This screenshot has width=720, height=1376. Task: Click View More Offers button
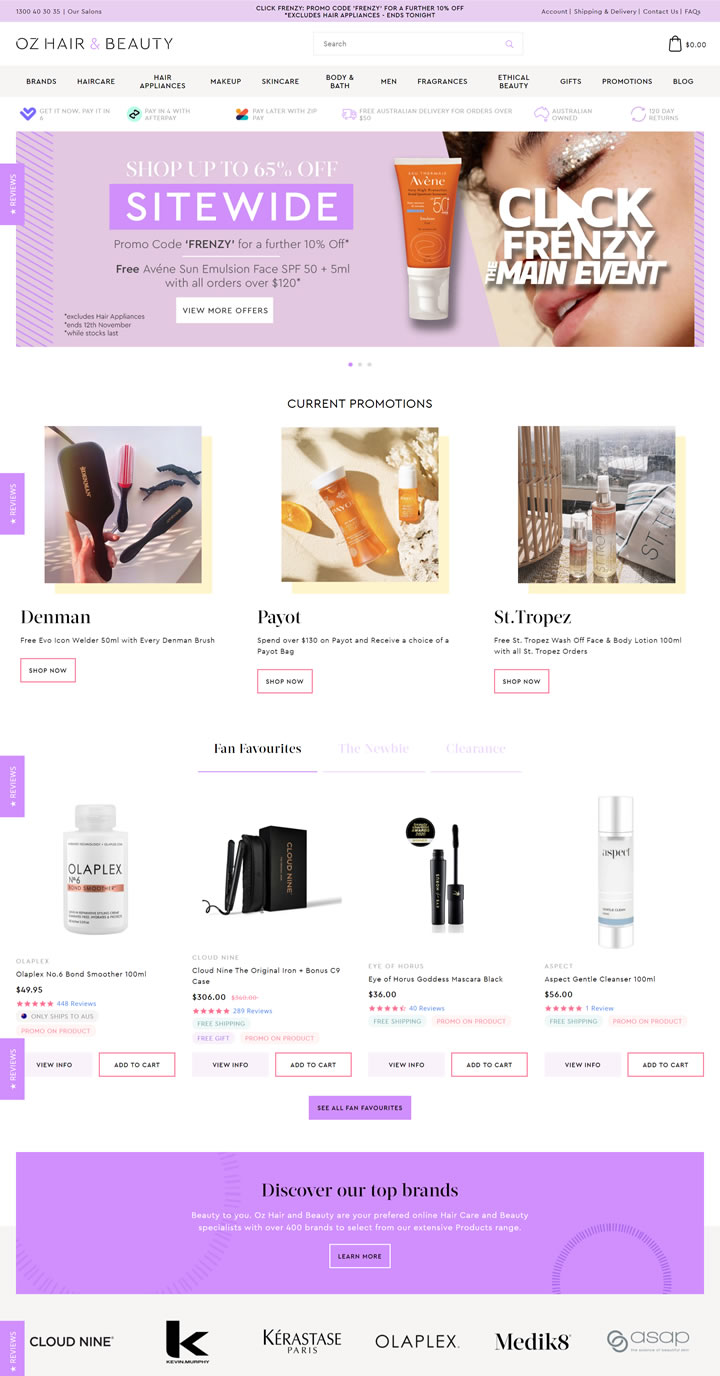pos(225,310)
